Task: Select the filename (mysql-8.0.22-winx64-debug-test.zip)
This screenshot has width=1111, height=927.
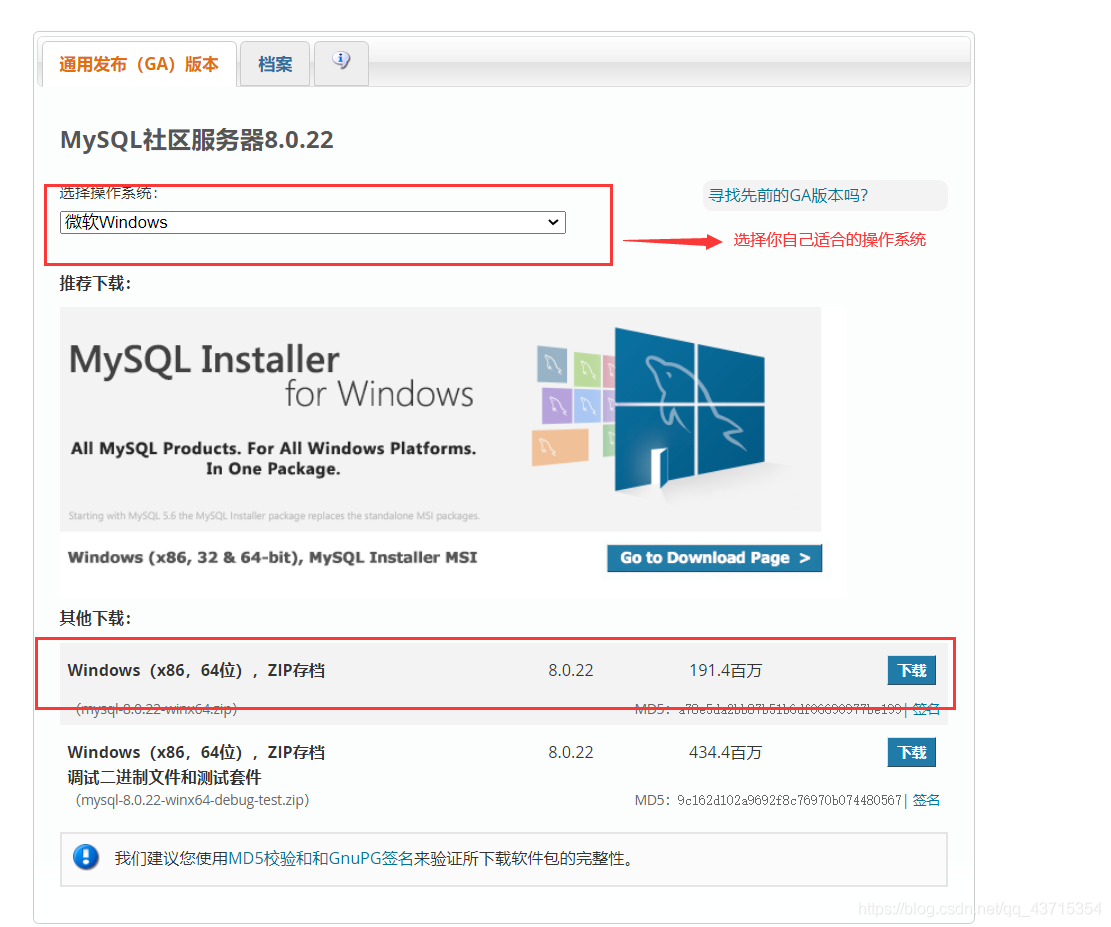Action: (192, 800)
